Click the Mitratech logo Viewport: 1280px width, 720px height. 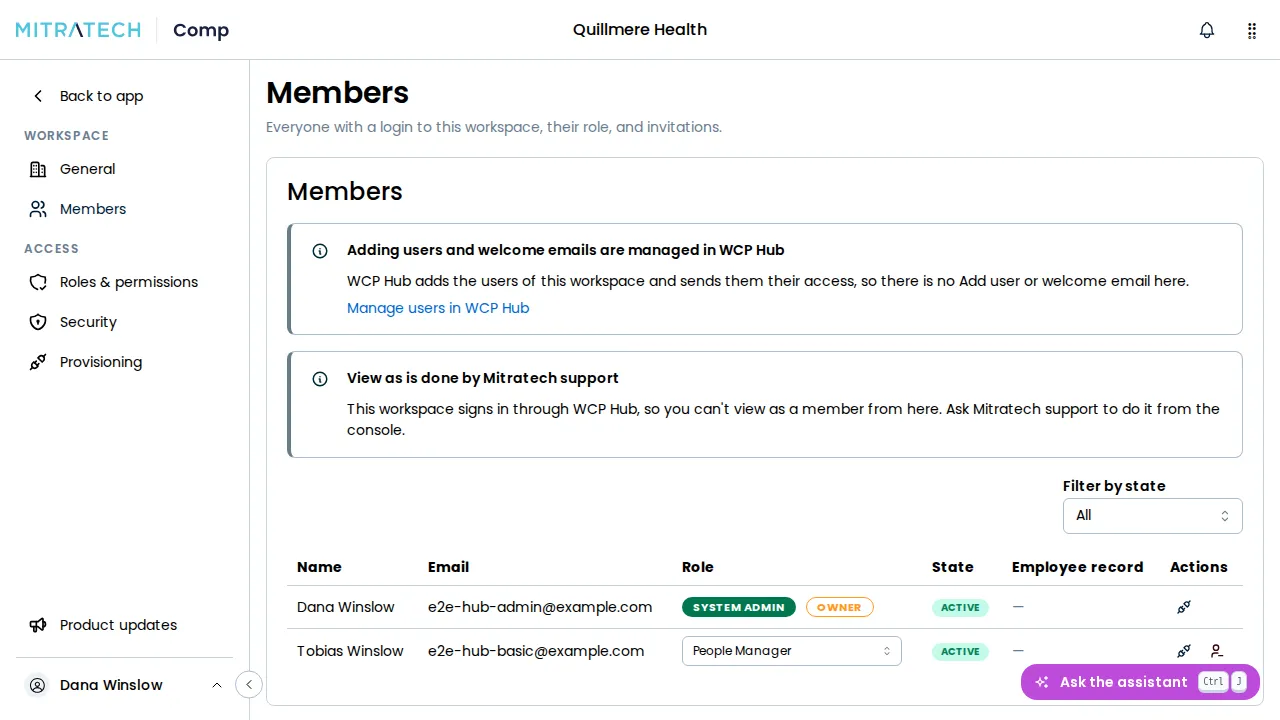tap(78, 30)
